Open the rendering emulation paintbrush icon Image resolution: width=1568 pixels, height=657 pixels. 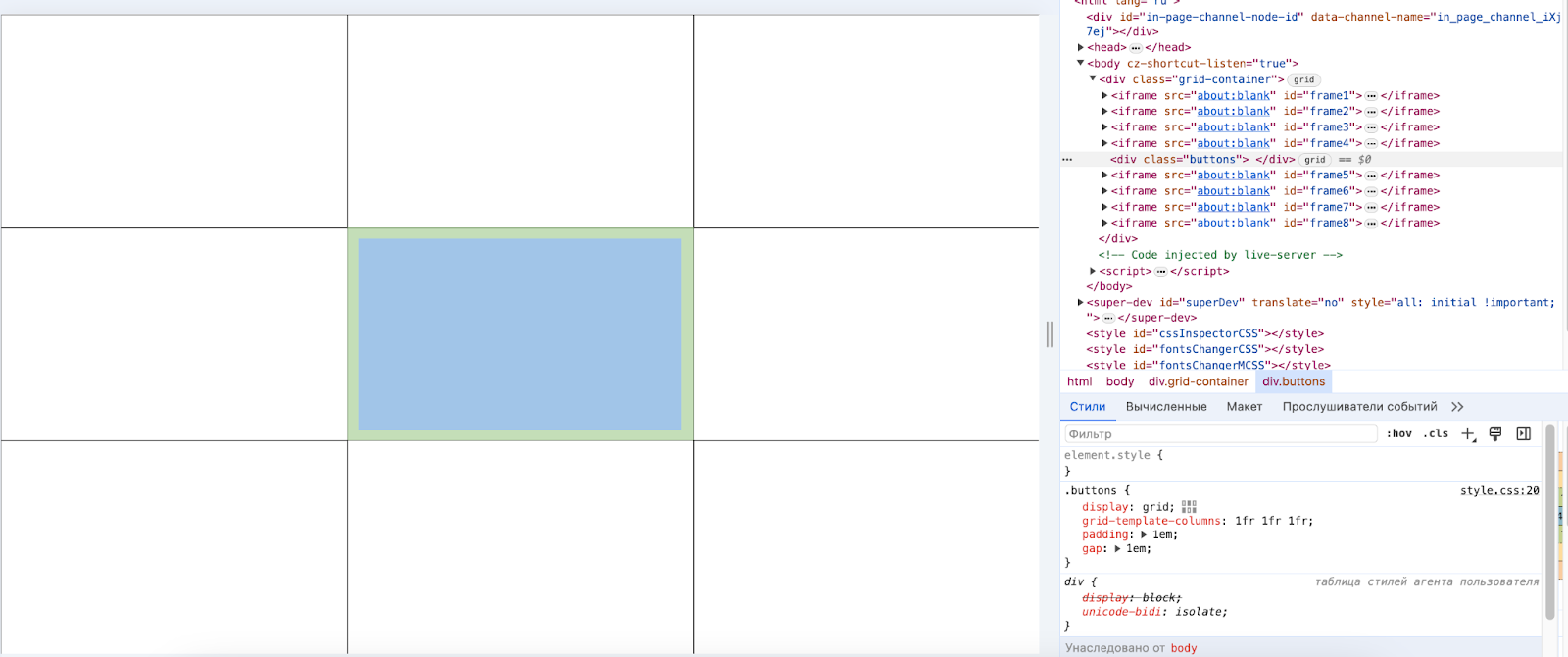click(1495, 433)
